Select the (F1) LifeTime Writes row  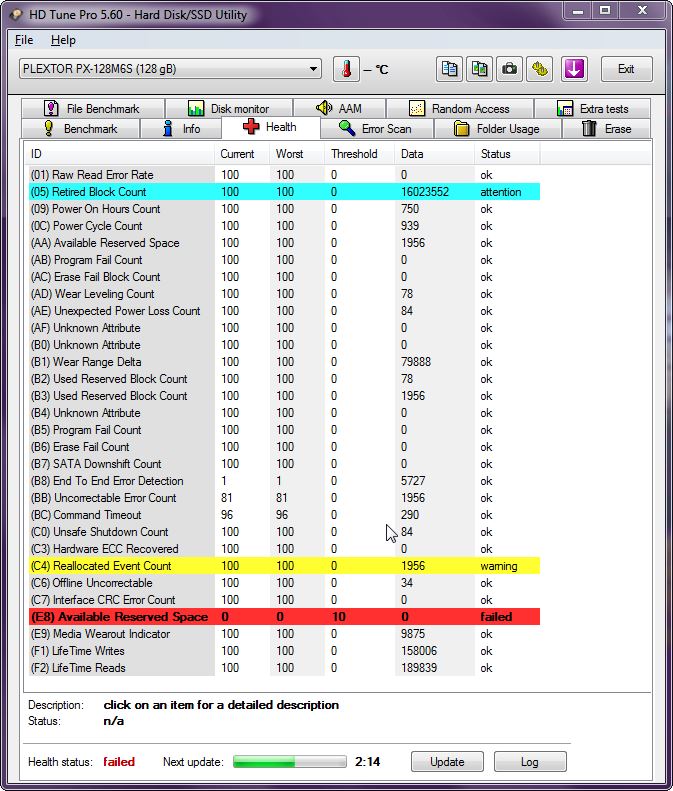click(x=285, y=651)
